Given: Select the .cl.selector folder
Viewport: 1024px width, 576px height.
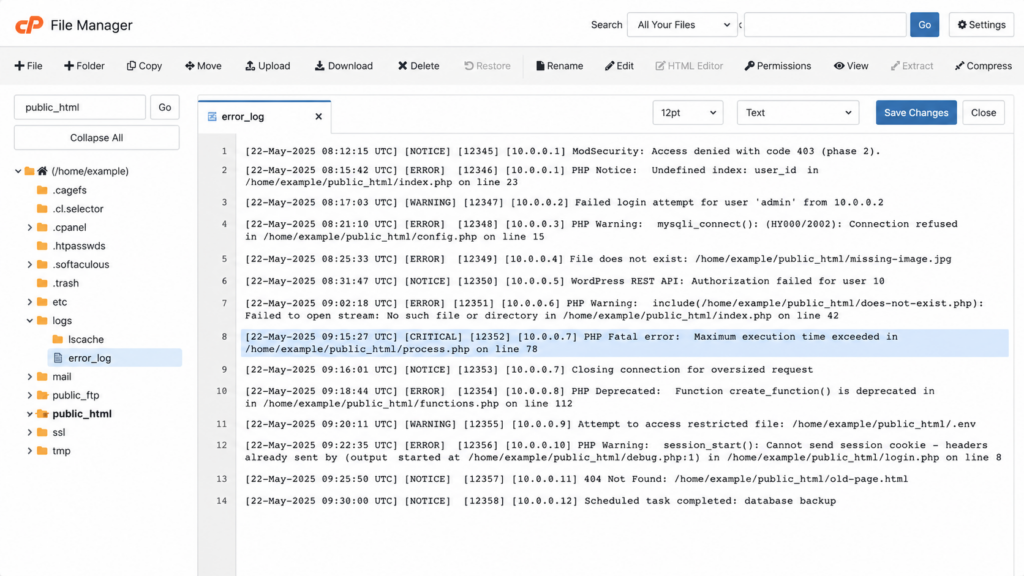Looking at the screenshot, I should [x=78, y=209].
